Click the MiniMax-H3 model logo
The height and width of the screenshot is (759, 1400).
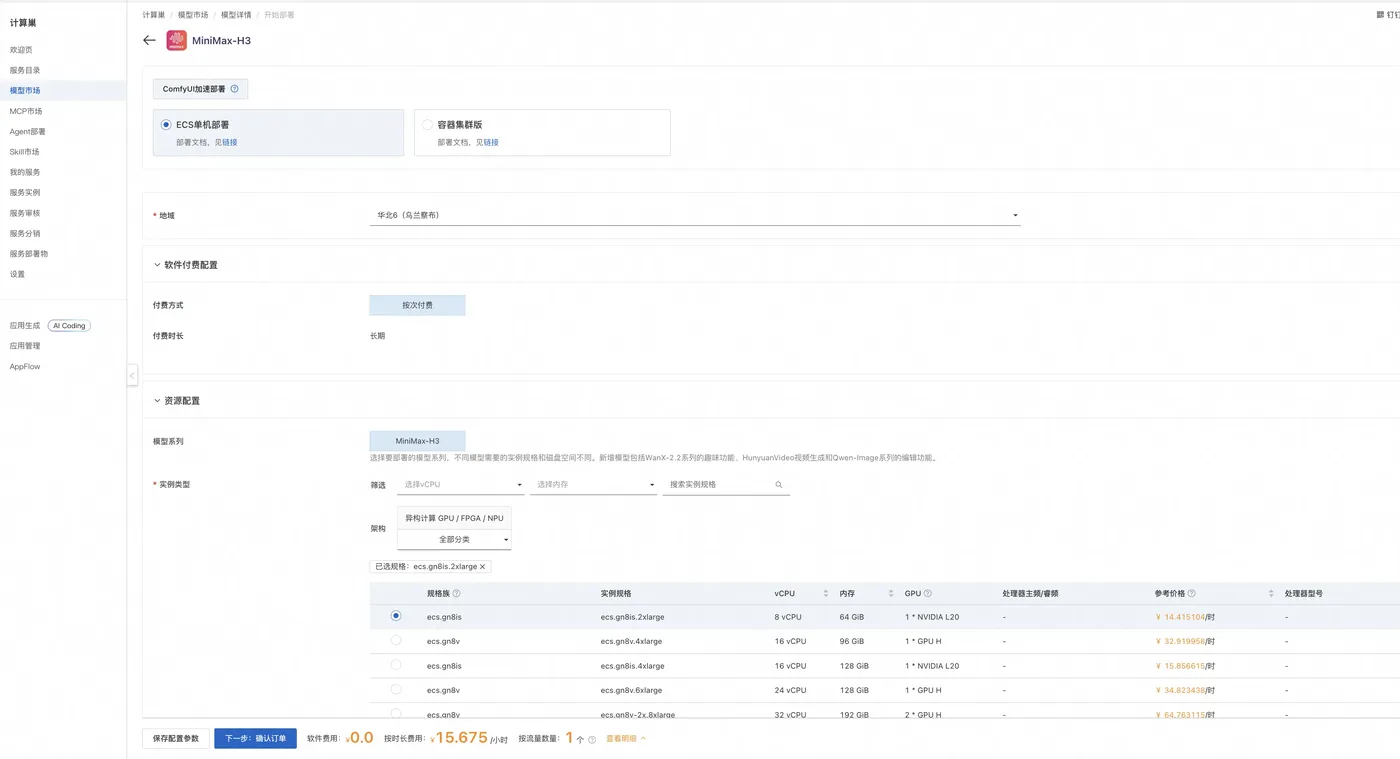click(x=176, y=40)
